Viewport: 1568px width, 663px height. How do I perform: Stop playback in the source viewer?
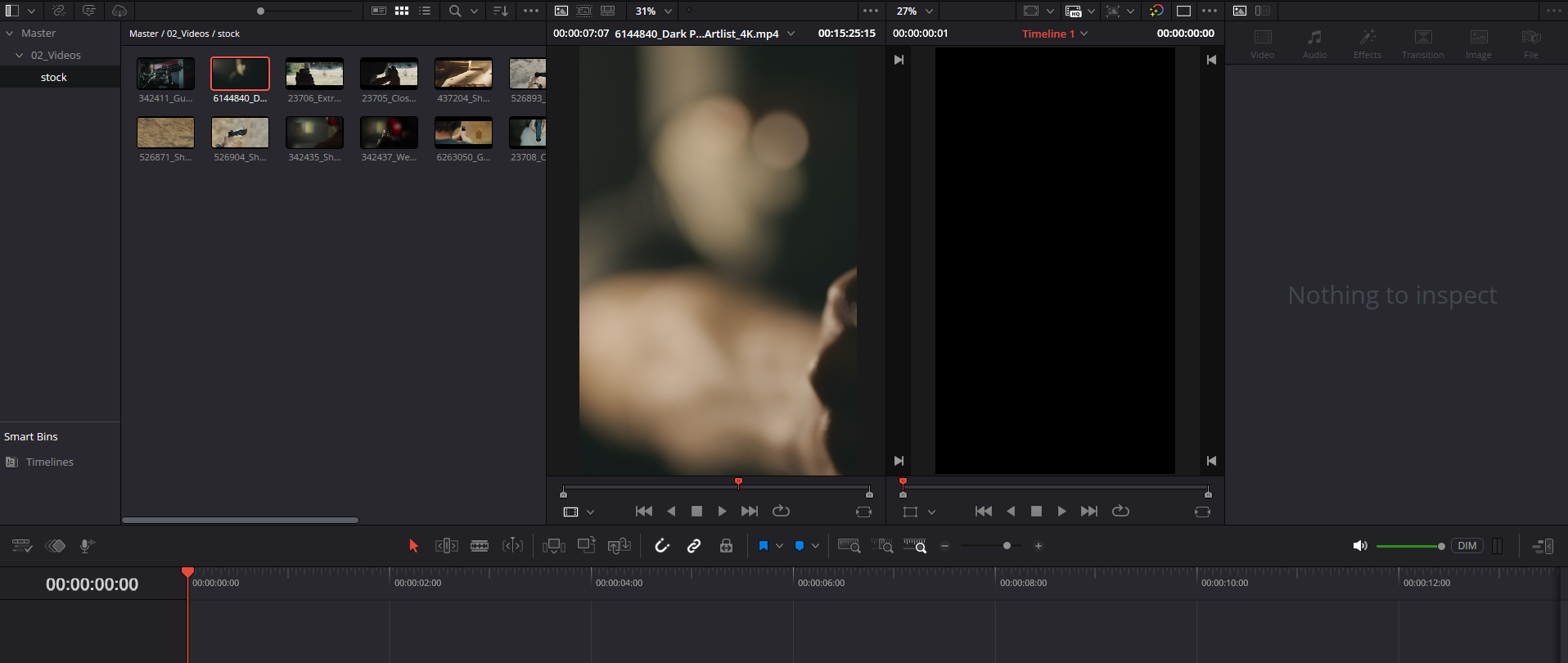coord(696,511)
